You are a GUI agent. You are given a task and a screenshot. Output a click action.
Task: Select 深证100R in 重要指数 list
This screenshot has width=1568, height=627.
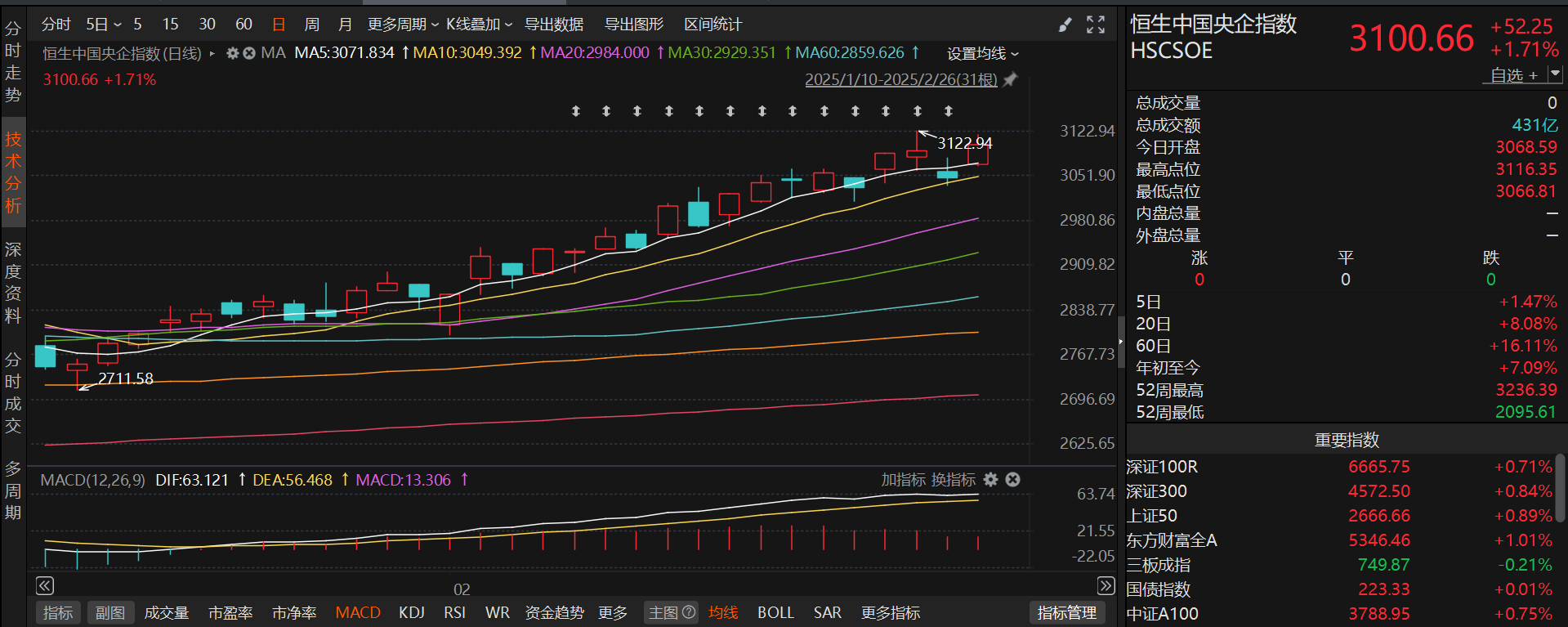(x=1340, y=467)
